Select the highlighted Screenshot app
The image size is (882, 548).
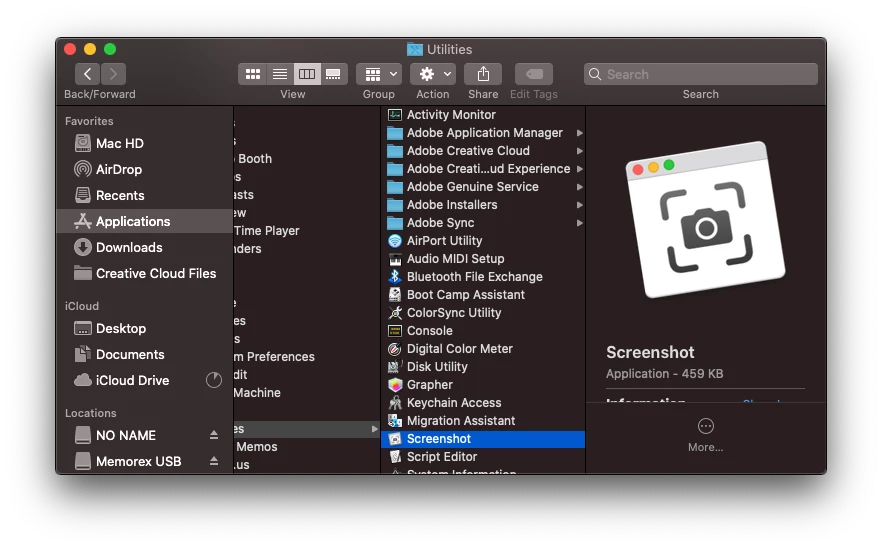pos(483,439)
